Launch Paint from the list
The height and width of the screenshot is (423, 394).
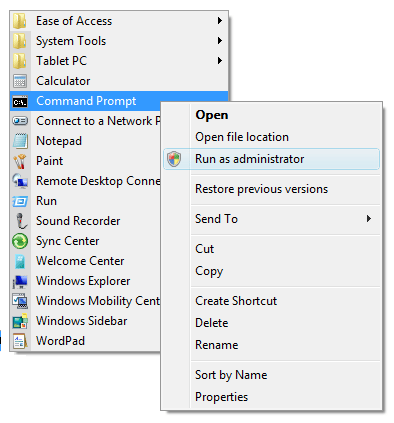coord(49,161)
